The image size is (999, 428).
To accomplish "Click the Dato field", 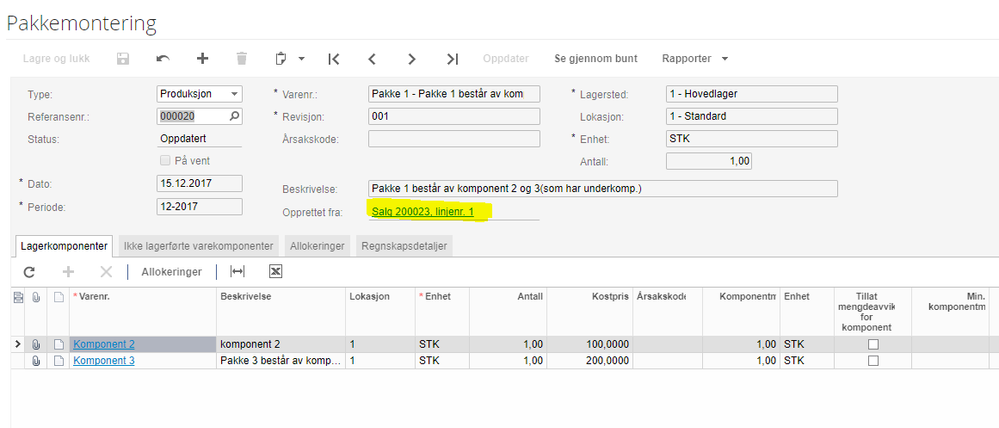I will pyautogui.click(x=199, y=183).
